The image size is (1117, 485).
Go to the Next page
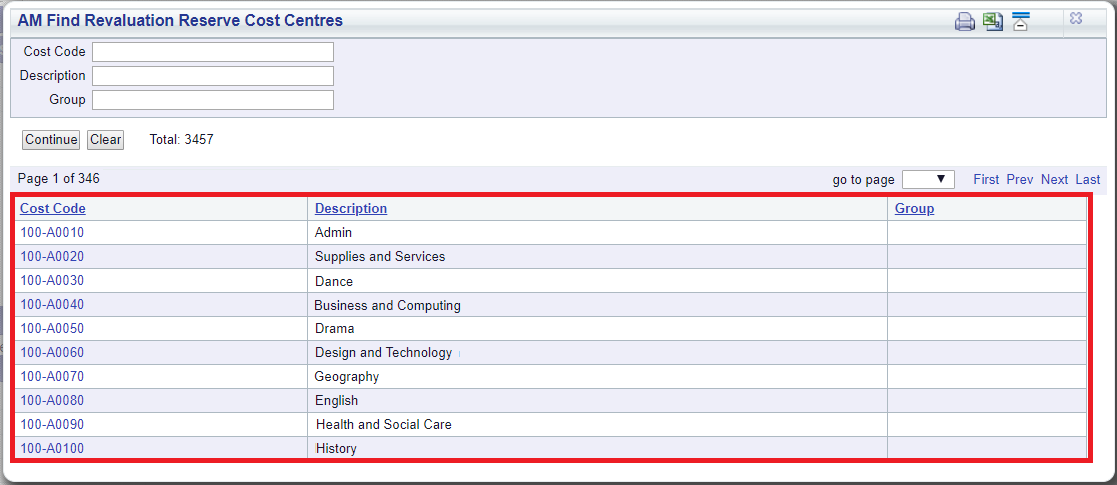click(1054, 179)
